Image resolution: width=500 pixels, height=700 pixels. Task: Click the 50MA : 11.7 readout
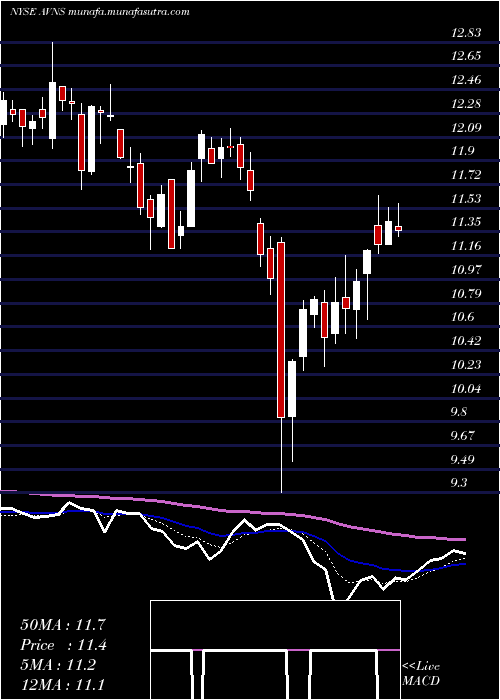tap(63, 625)
